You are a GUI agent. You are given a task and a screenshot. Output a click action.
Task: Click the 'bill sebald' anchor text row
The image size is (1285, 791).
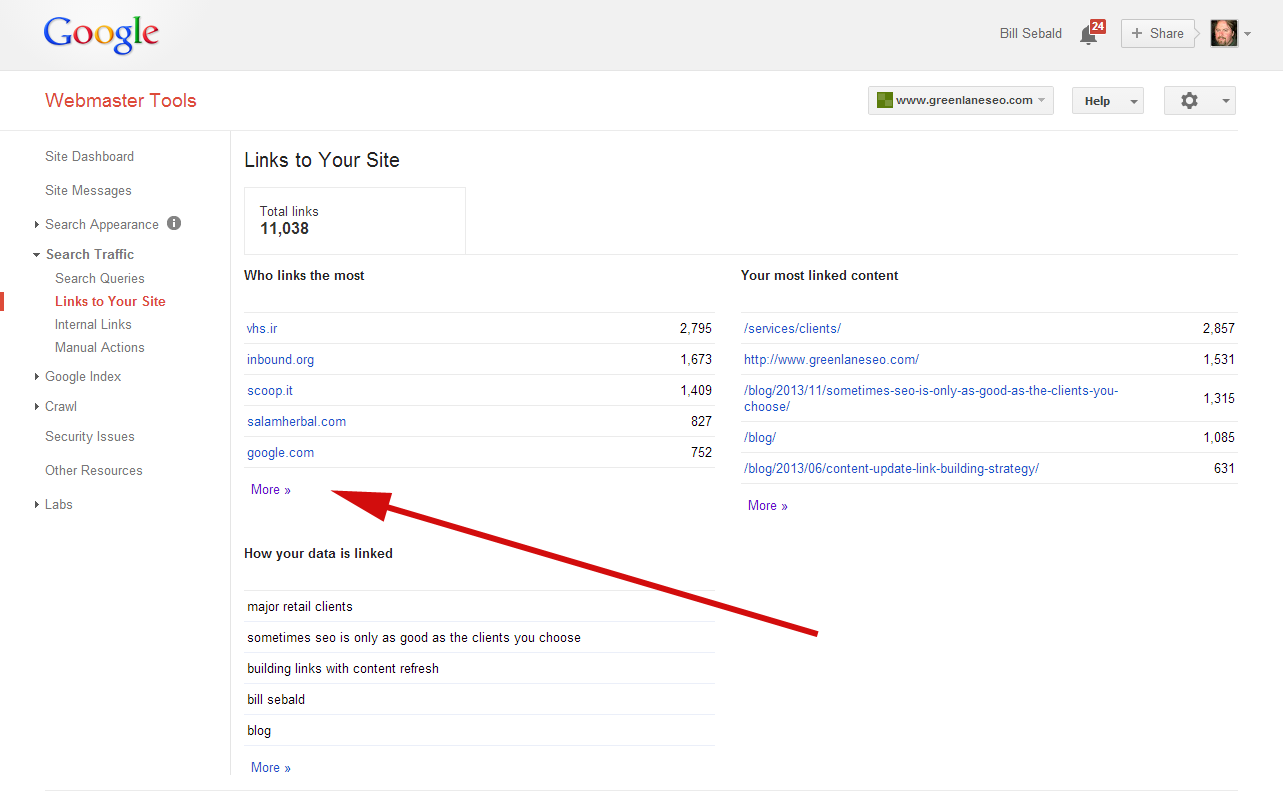(480, 699)
